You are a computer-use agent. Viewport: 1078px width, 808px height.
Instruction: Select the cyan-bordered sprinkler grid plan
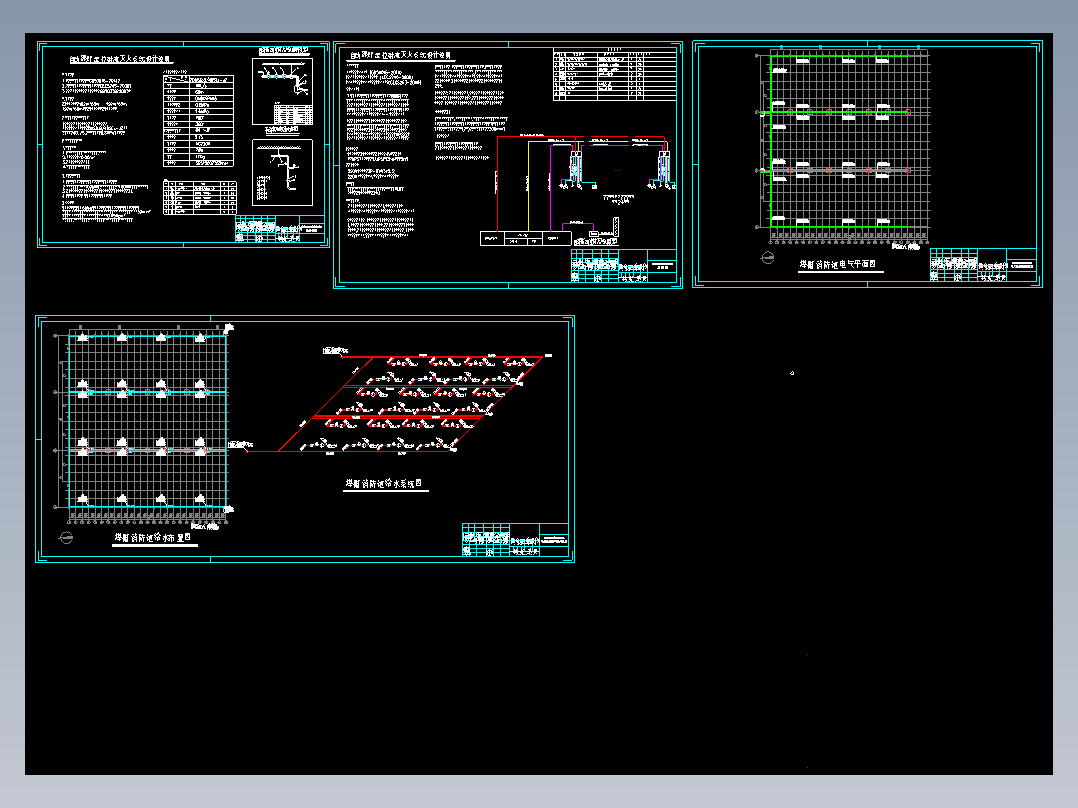point(147,422)
